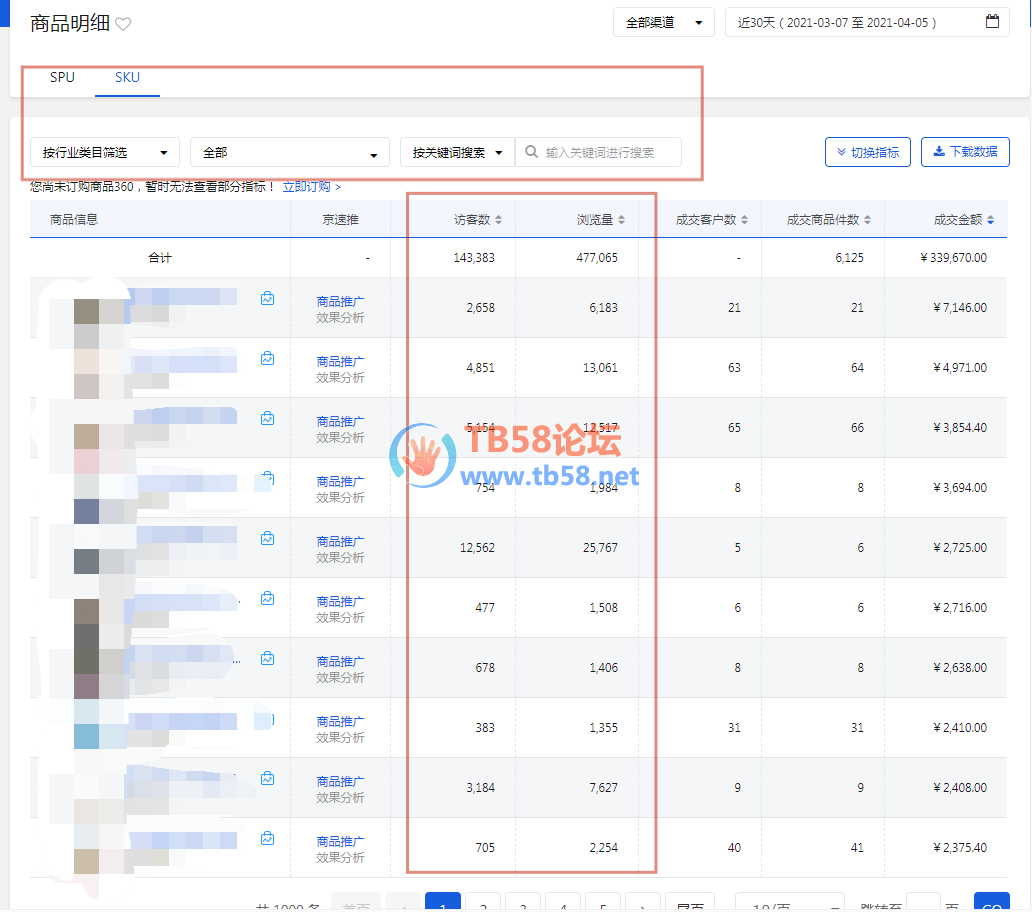
Task: Open 效果分析 in ¥2,725.00 row
Action: pos(340,557)
